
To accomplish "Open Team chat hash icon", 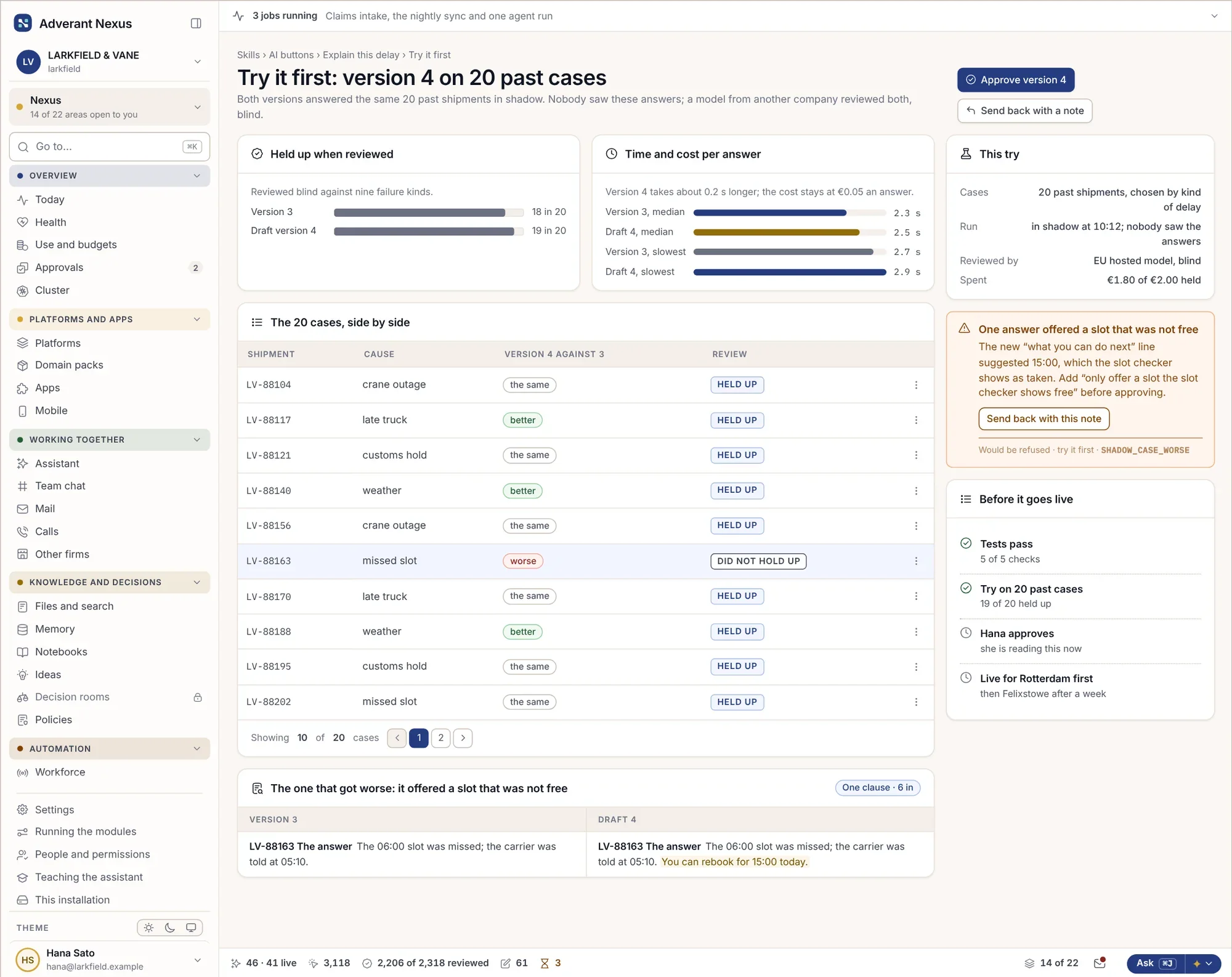I will click(x=23, y=486).
